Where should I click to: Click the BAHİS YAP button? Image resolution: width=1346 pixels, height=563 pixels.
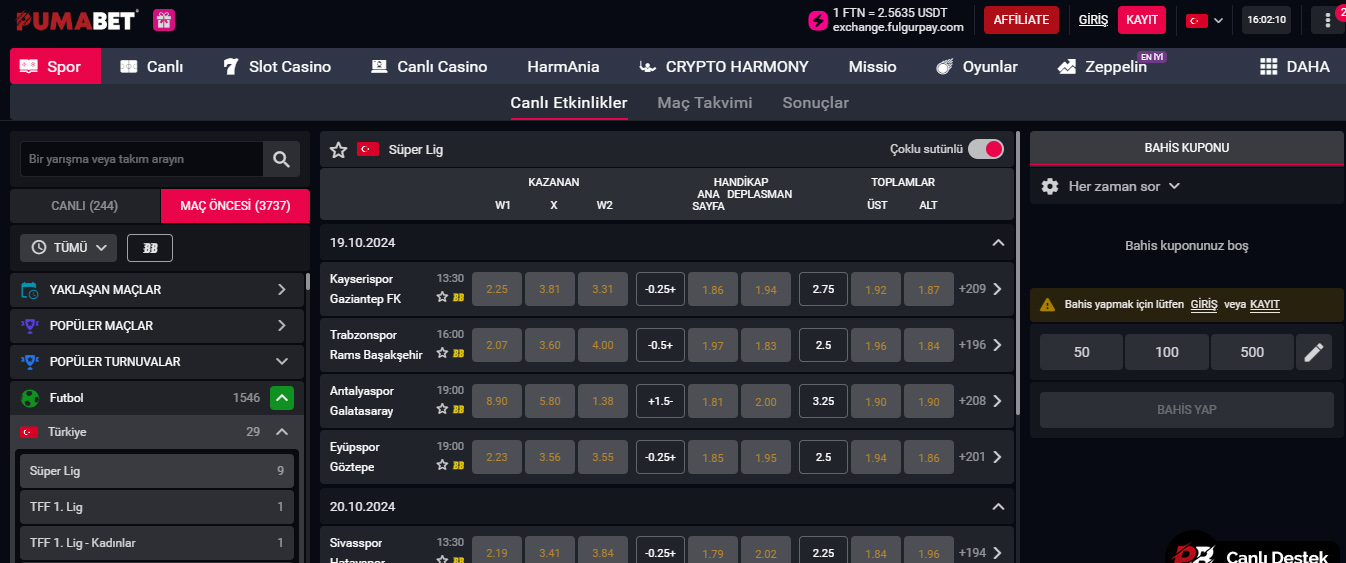(x=1187, y=410)
